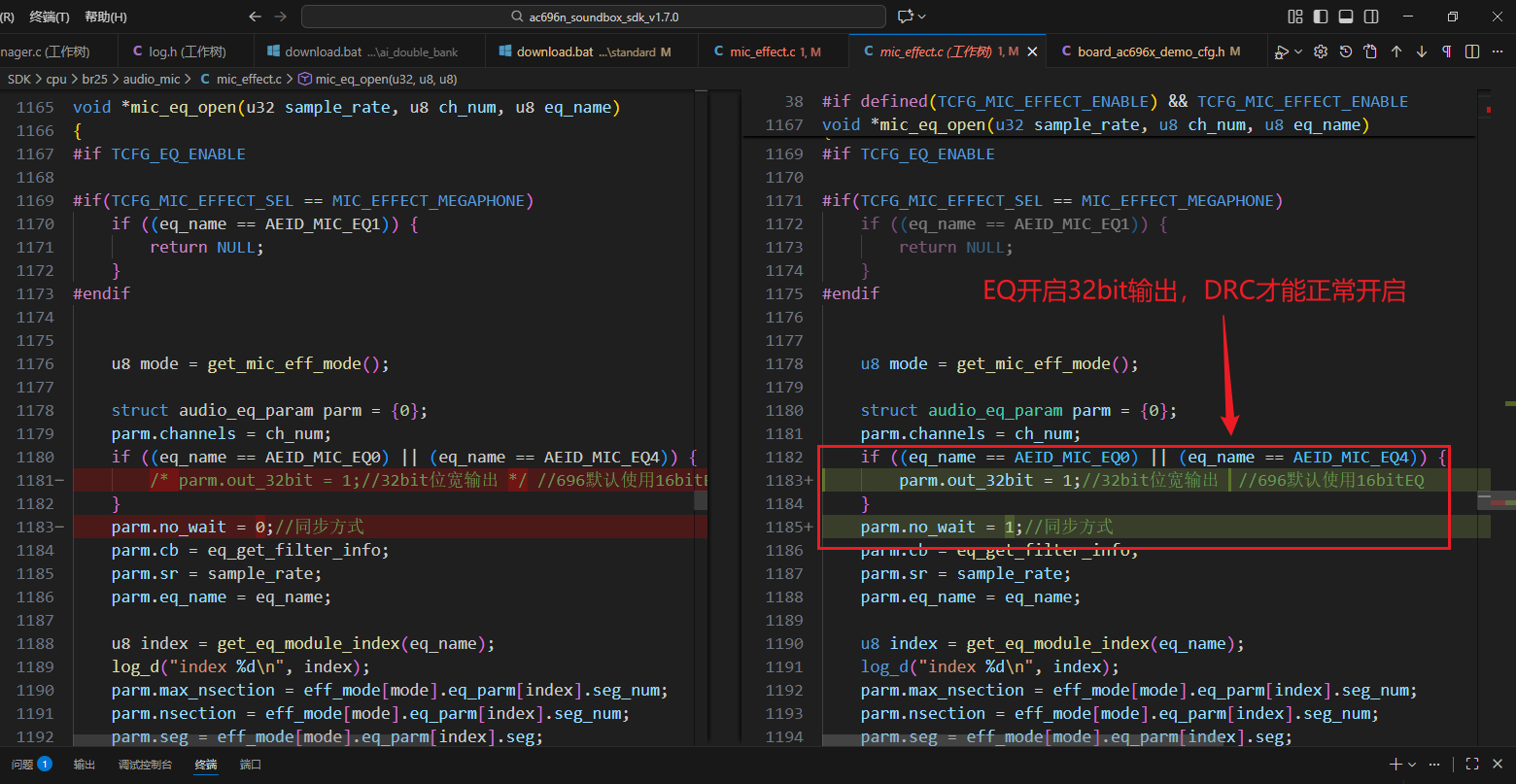This screenshot has width=1516, height=784.
Task: Expand the cpu breadcrumb folder
Action: [x=56, y=79]
